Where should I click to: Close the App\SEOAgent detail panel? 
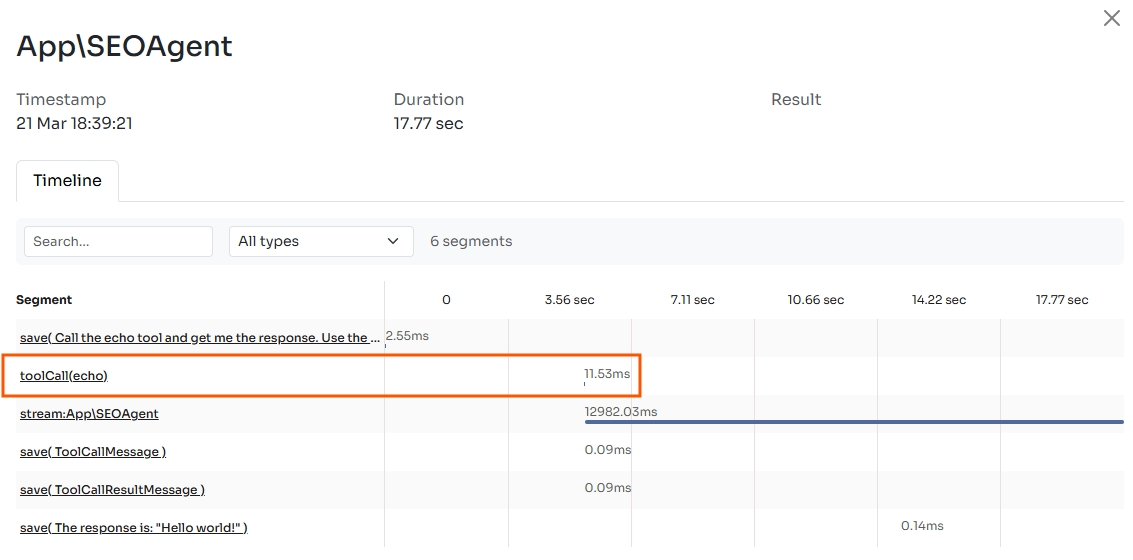point(1111,19)
